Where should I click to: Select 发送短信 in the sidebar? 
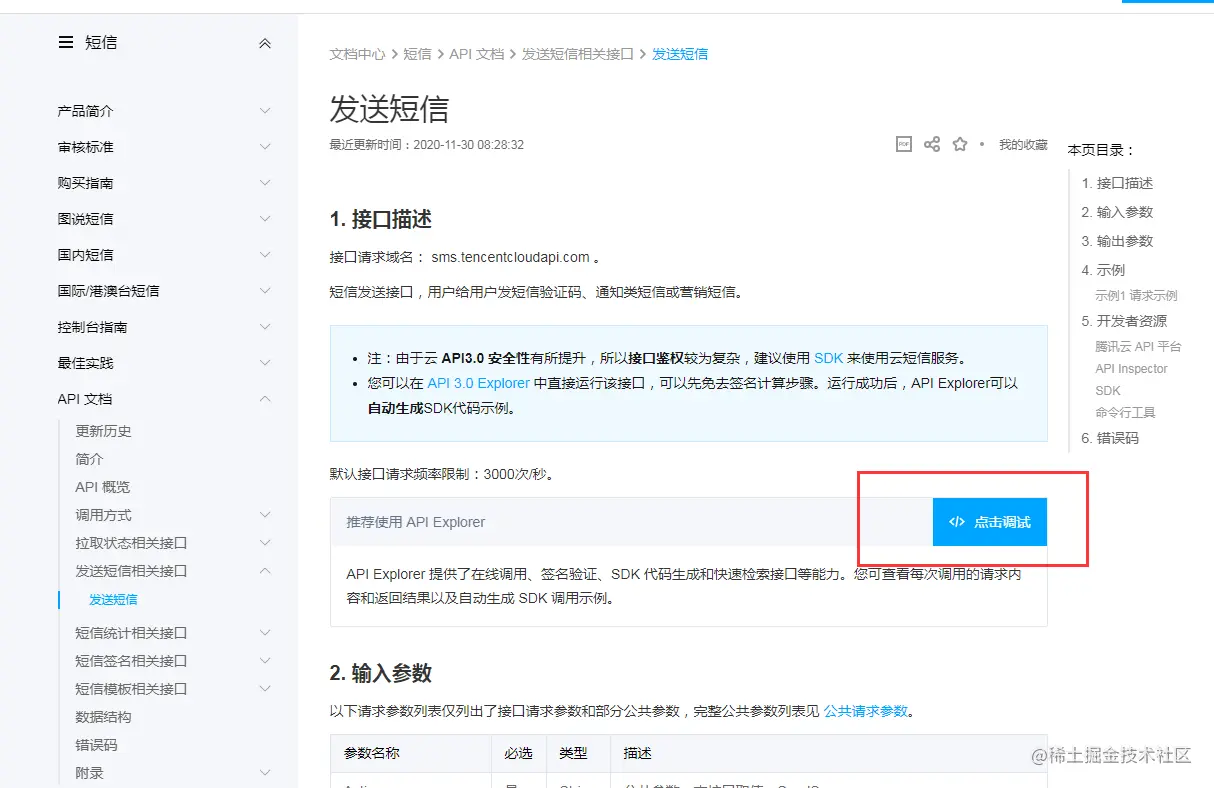coord(113,599)
